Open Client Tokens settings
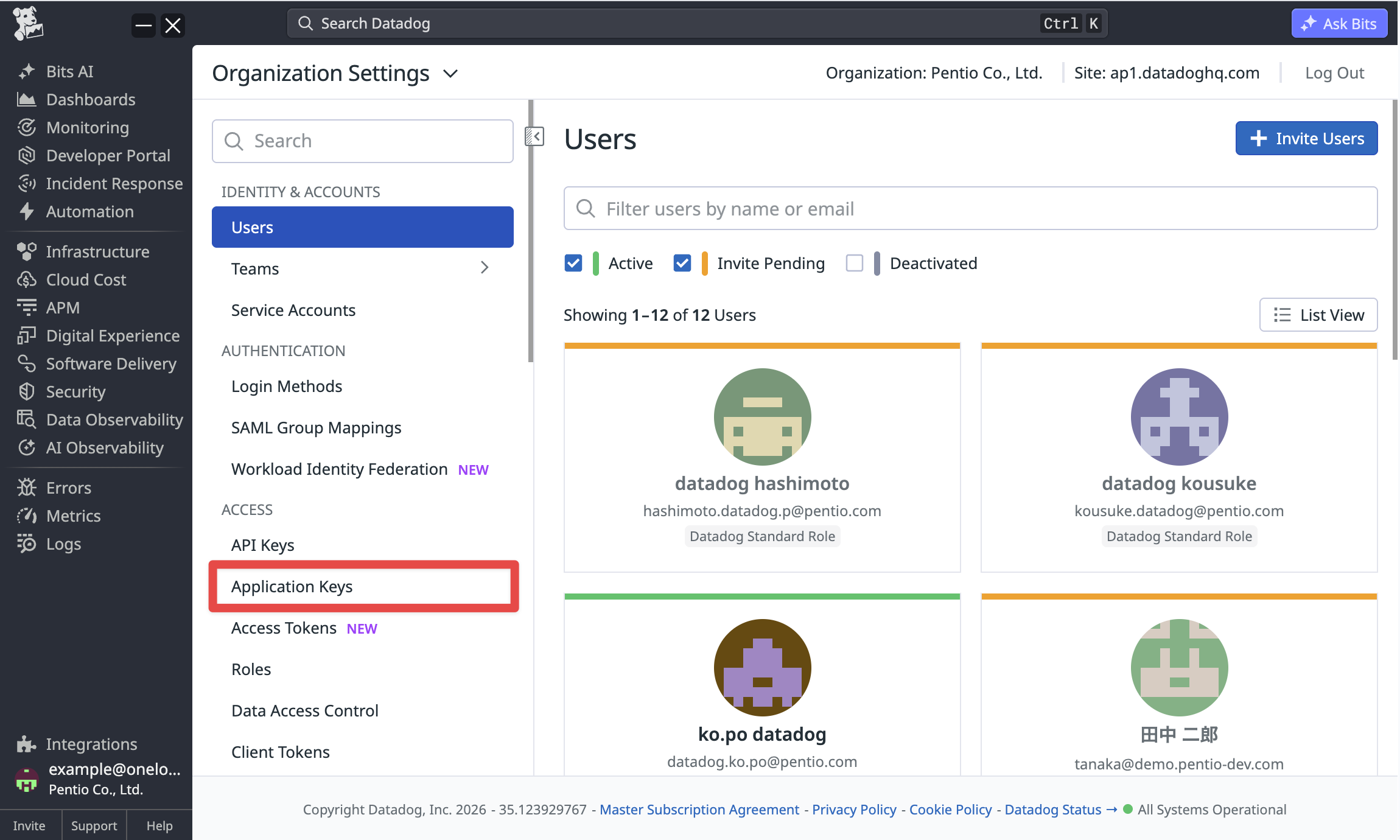The width and height of the screenshot is (1400, 840). (363, 752)
